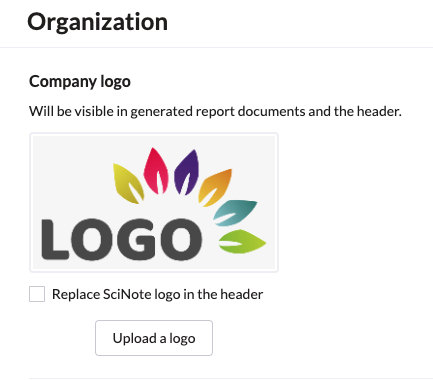Click the Upload a logo button
The height and width of the screenshot is (380, 433).
154,338
